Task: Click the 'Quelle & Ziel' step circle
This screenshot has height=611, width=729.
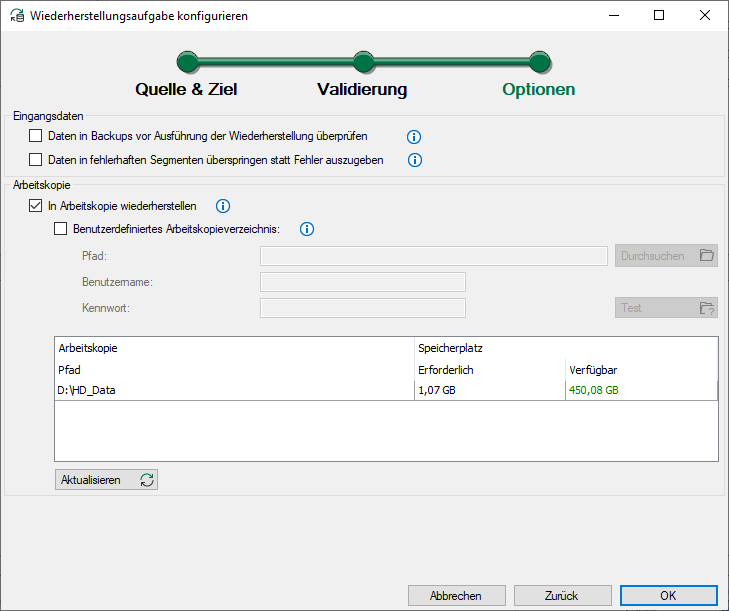Action: pos(188,63)
